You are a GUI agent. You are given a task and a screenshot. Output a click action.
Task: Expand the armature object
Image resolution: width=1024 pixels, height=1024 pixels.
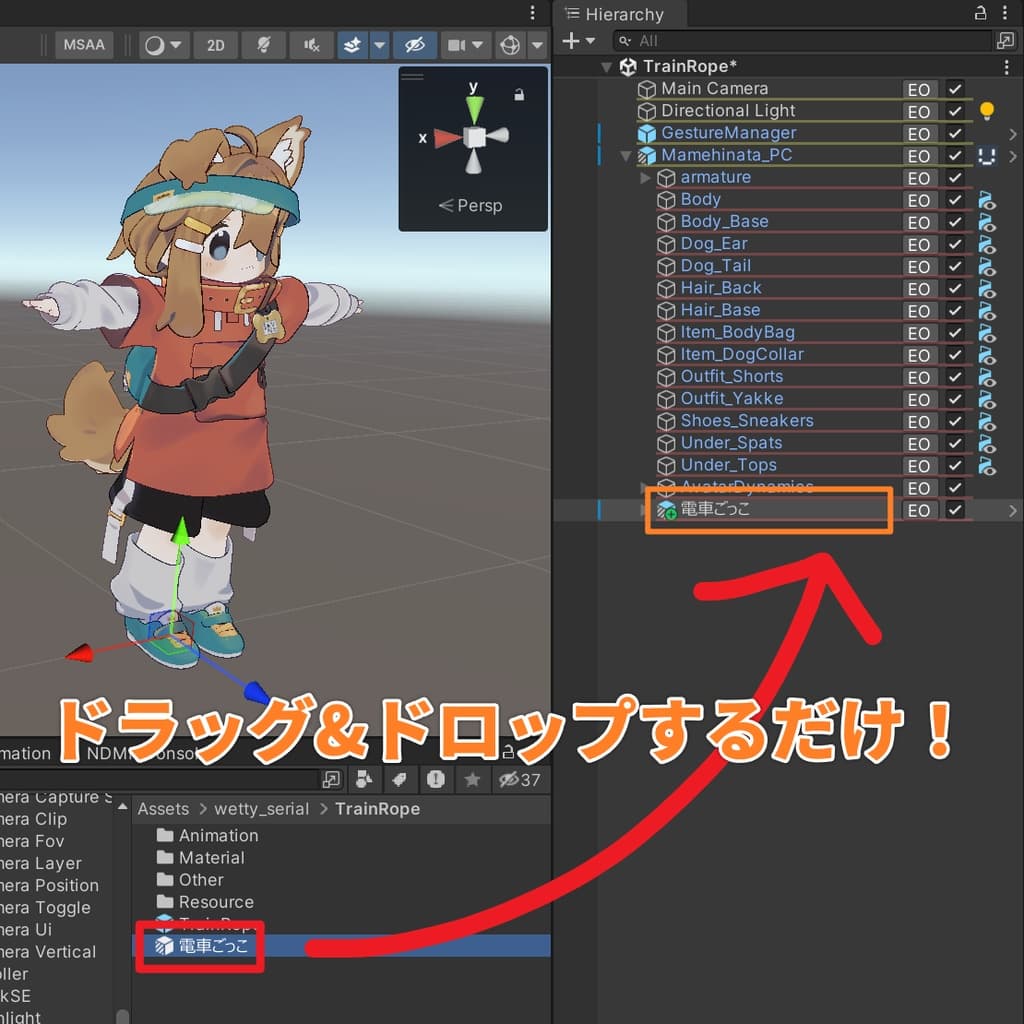tap(645, 178)
